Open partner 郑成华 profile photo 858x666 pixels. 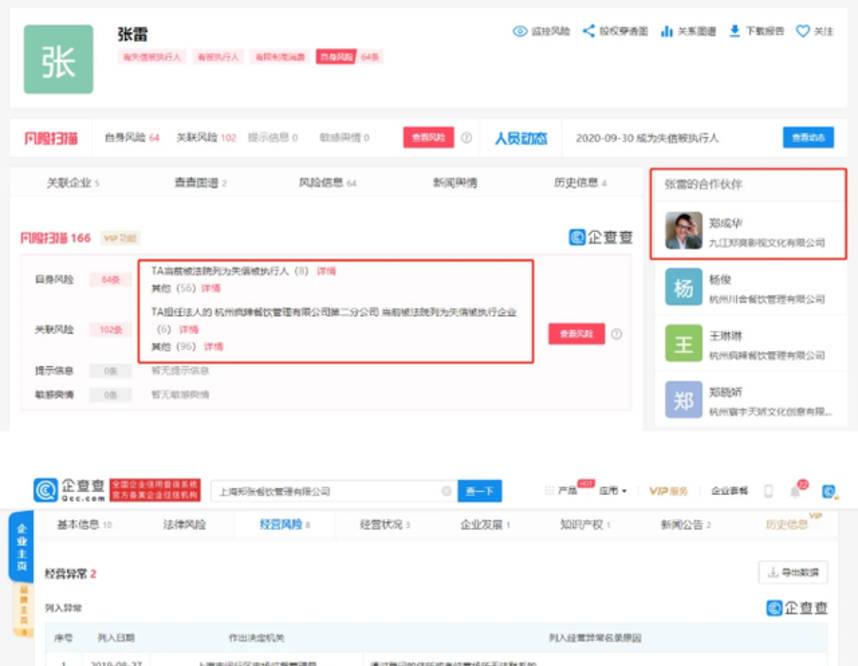684,231
